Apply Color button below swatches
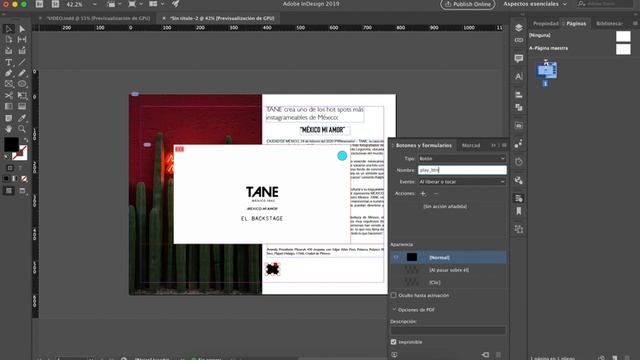Image resolution: width=640 pixels, height=360 pixels. tap(6, 178)
